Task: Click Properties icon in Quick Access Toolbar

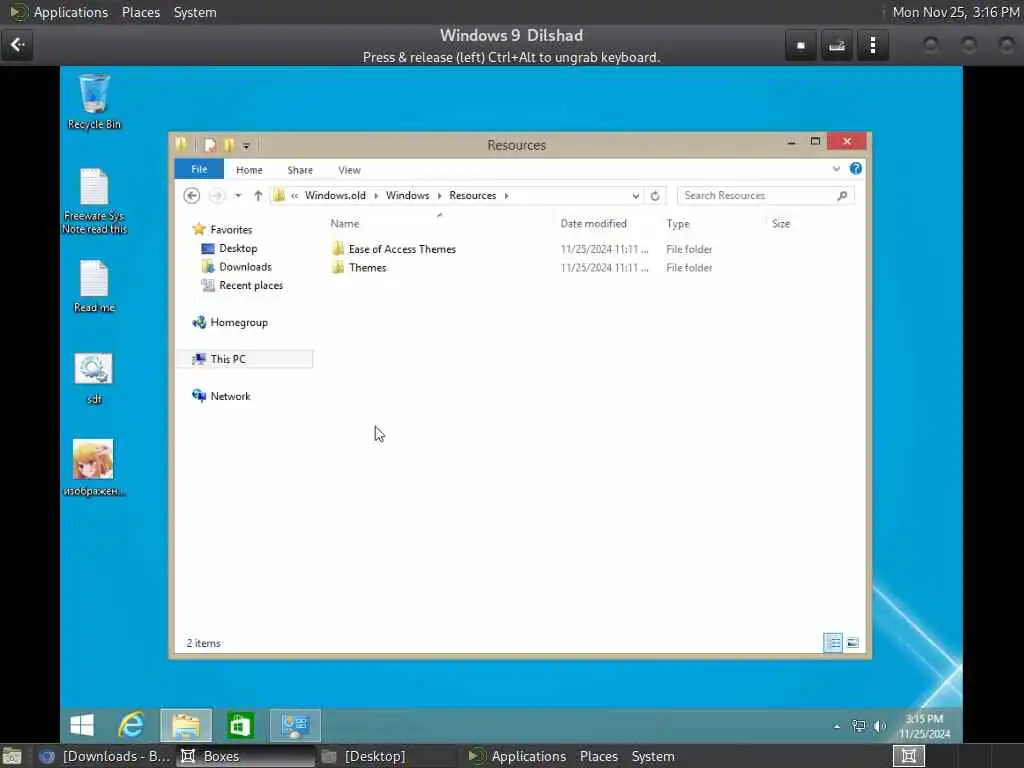Action: (x=210, y=145)
